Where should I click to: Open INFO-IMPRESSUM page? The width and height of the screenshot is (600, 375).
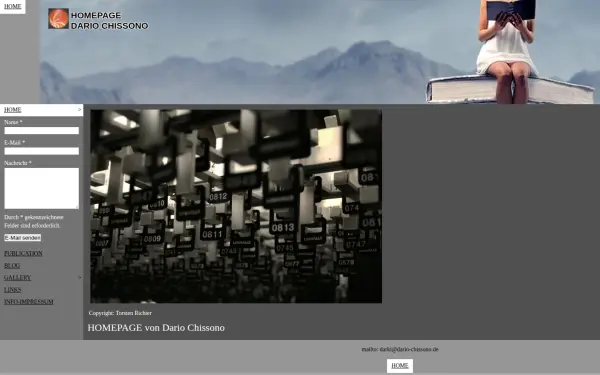tap(29, 302)
